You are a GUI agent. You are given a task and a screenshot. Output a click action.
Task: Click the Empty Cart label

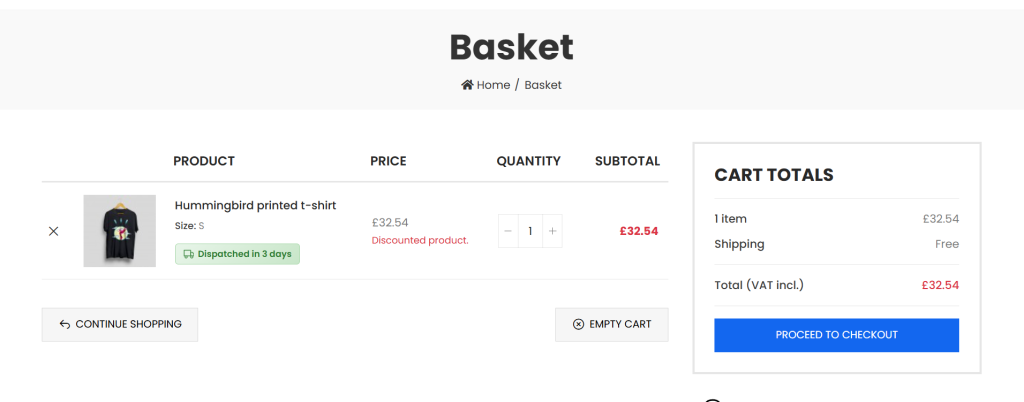coord(620,324)
